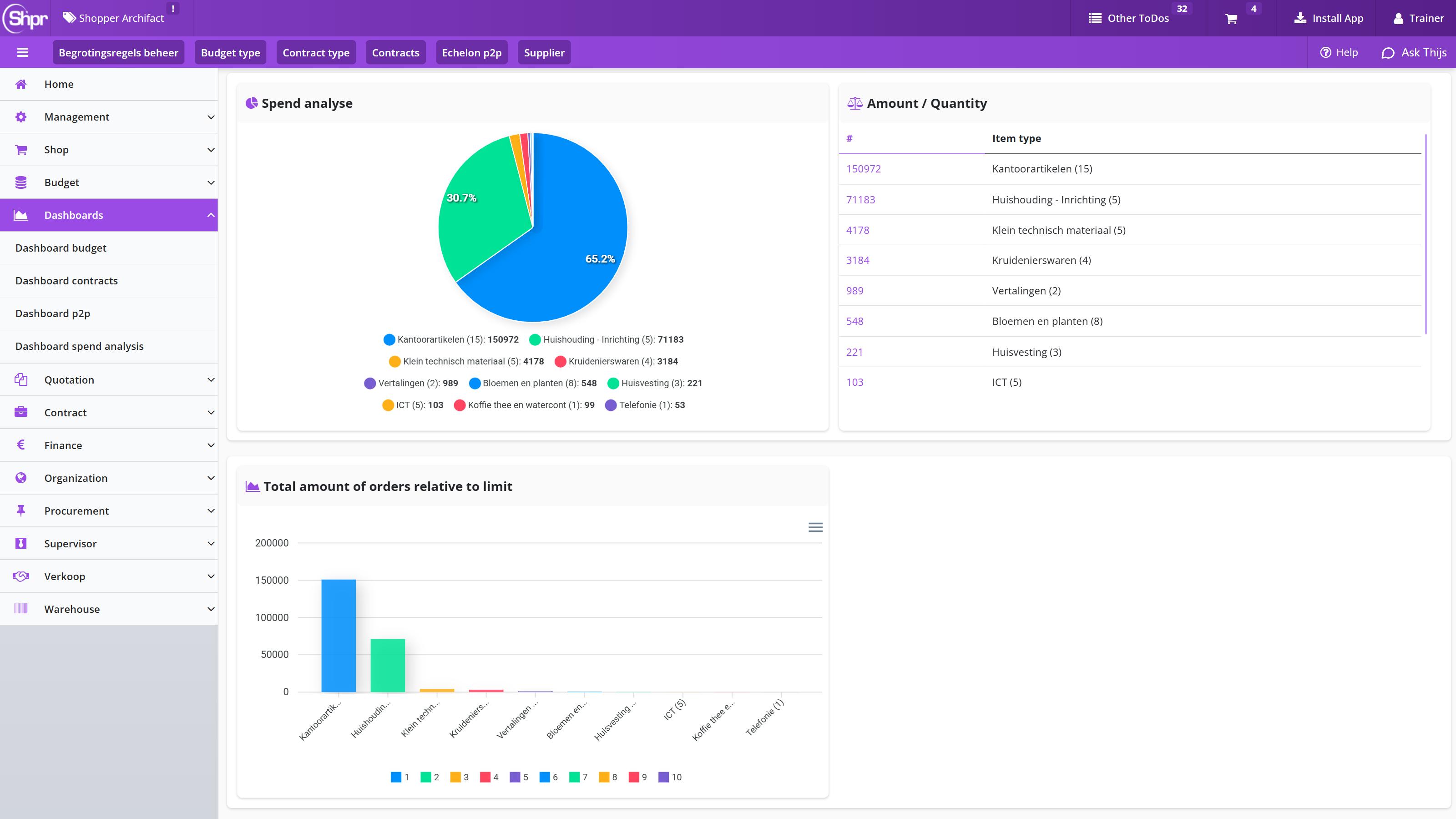Viewport: 1456px width, 819px height.
Task: Toggle Kantoorartikelen series in pie legend
Action: pyautogui.click(x=450, y=339)
